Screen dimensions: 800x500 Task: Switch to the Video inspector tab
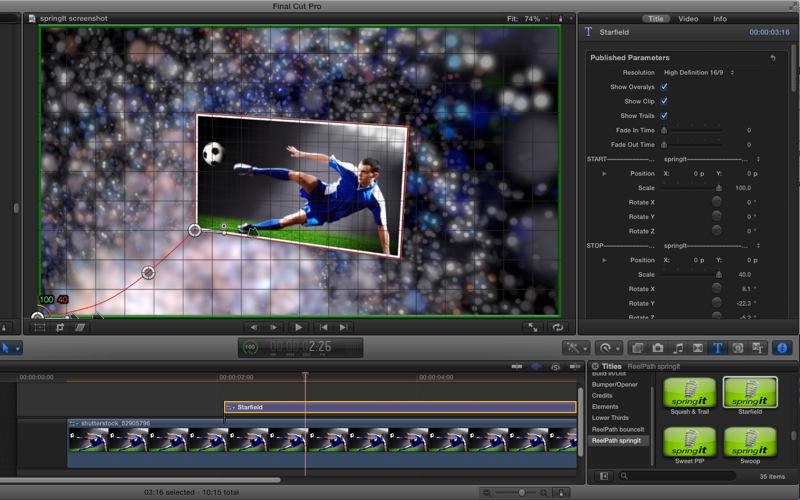coord(688,19)
